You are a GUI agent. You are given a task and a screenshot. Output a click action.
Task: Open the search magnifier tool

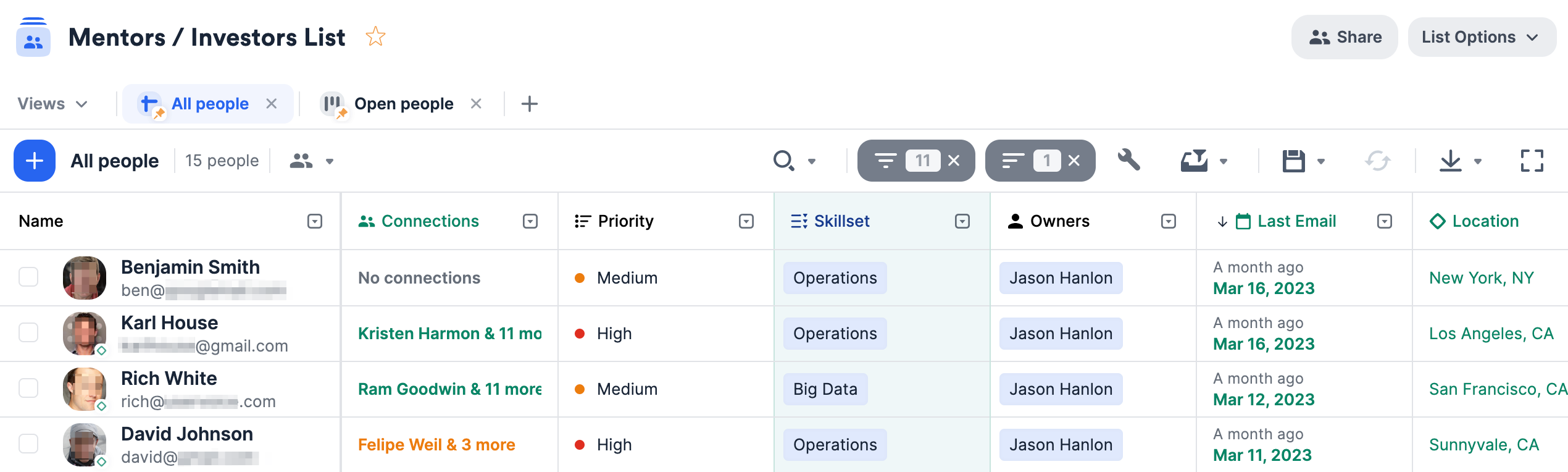(784, 161)
